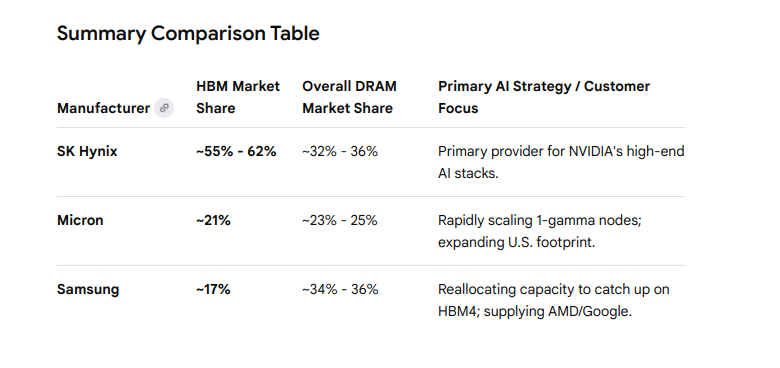Click the ~21% HBM share cell
The image size is (780, 368).
tap(213, 220)
